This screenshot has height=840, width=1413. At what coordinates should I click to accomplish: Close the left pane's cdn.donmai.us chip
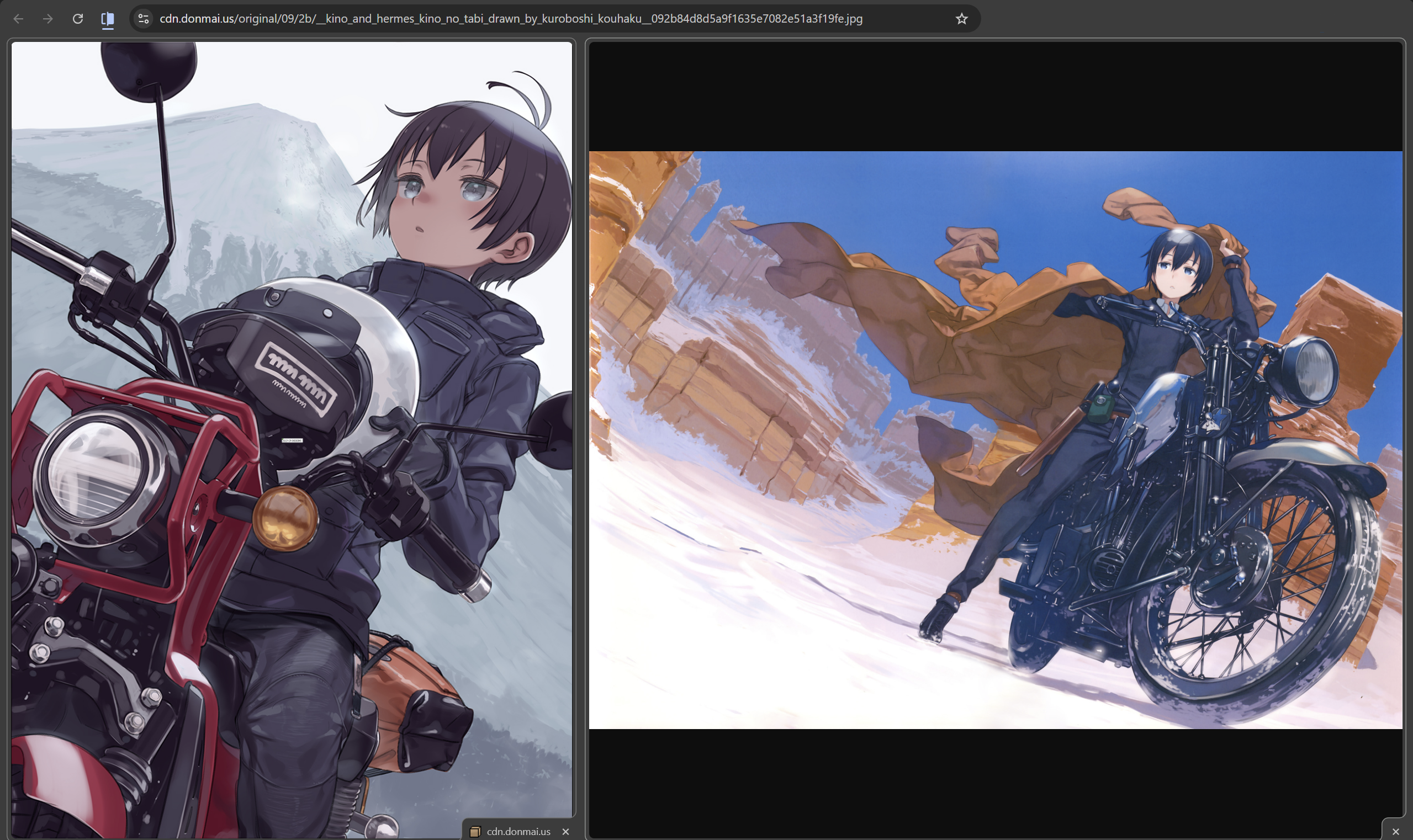565,831
